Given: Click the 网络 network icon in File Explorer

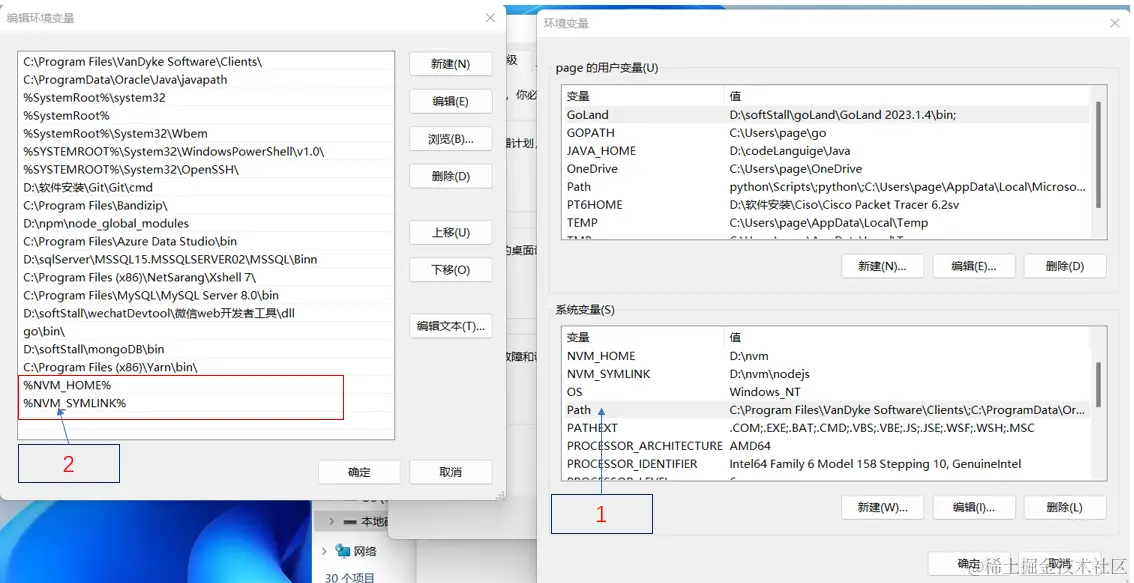Looking at the screenshot, I should coord(343,551).
